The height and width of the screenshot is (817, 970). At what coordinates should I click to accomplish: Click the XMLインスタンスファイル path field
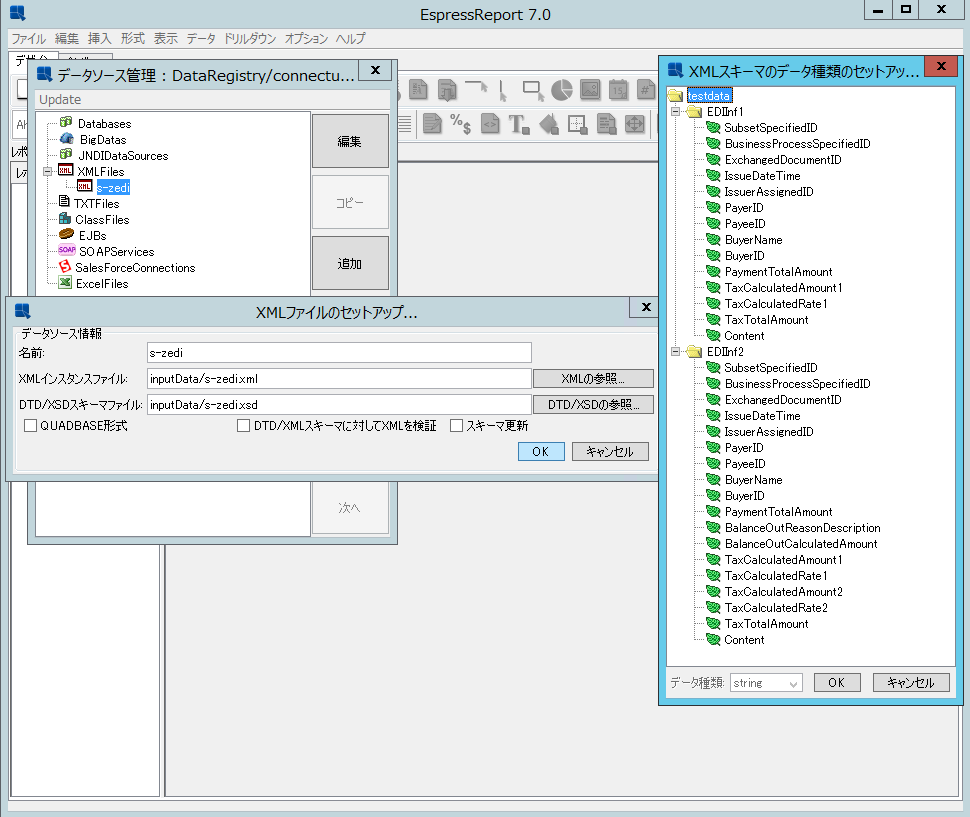point(339,379)
